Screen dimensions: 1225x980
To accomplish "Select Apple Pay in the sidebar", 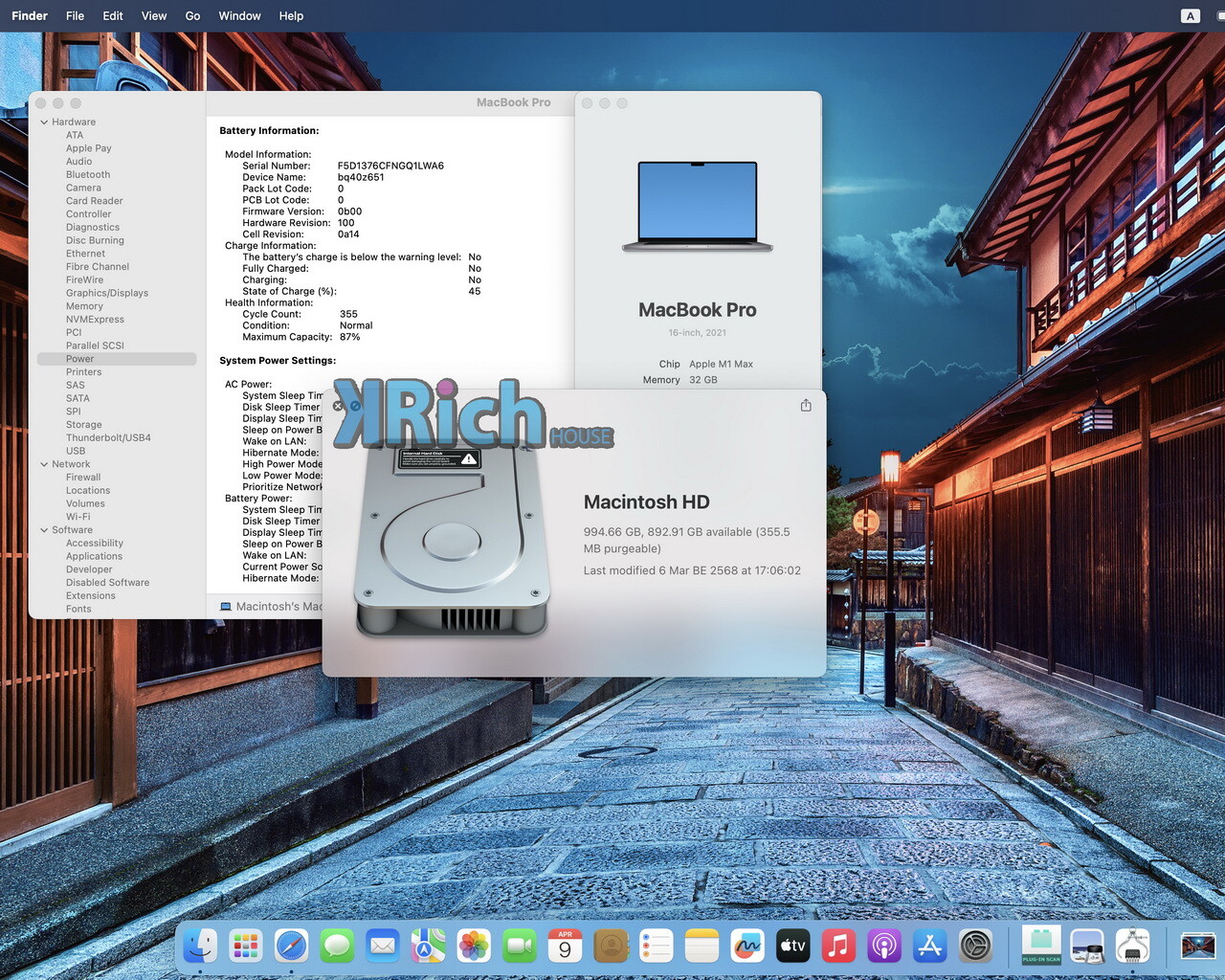I will (88, 148).
